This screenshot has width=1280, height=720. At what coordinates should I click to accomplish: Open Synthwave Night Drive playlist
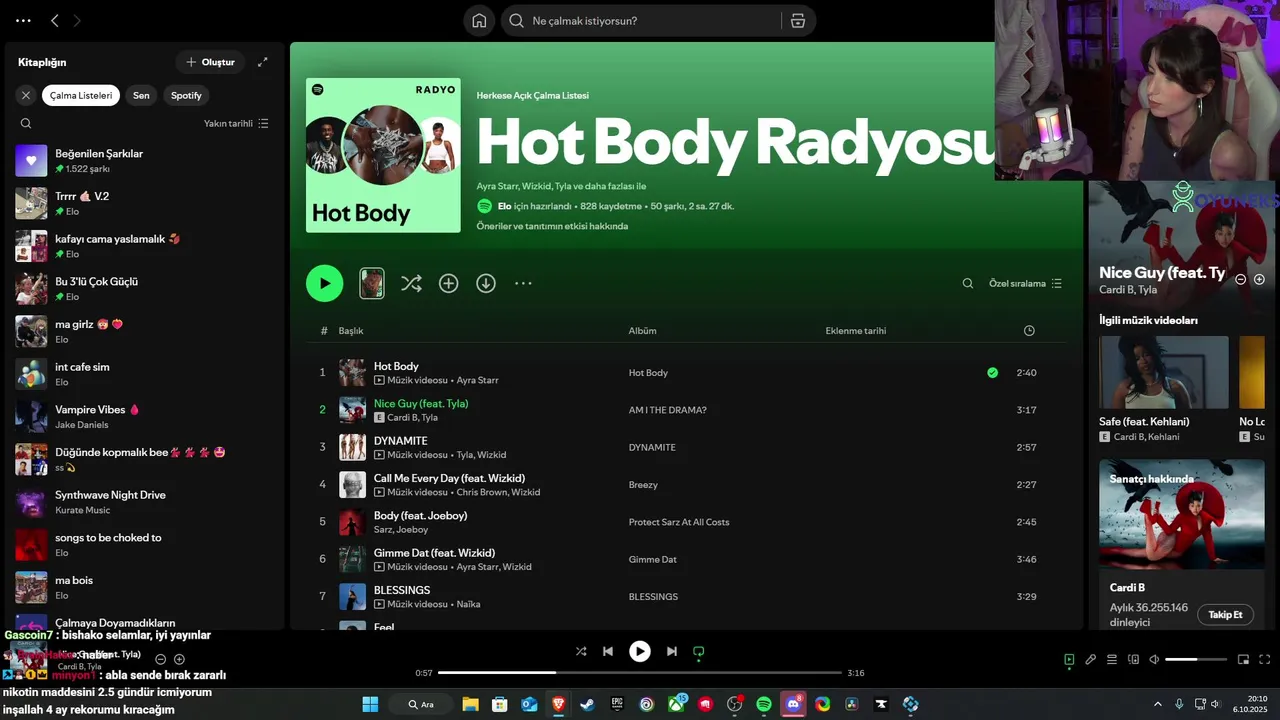pyautogui.click(x=145, y=502)
